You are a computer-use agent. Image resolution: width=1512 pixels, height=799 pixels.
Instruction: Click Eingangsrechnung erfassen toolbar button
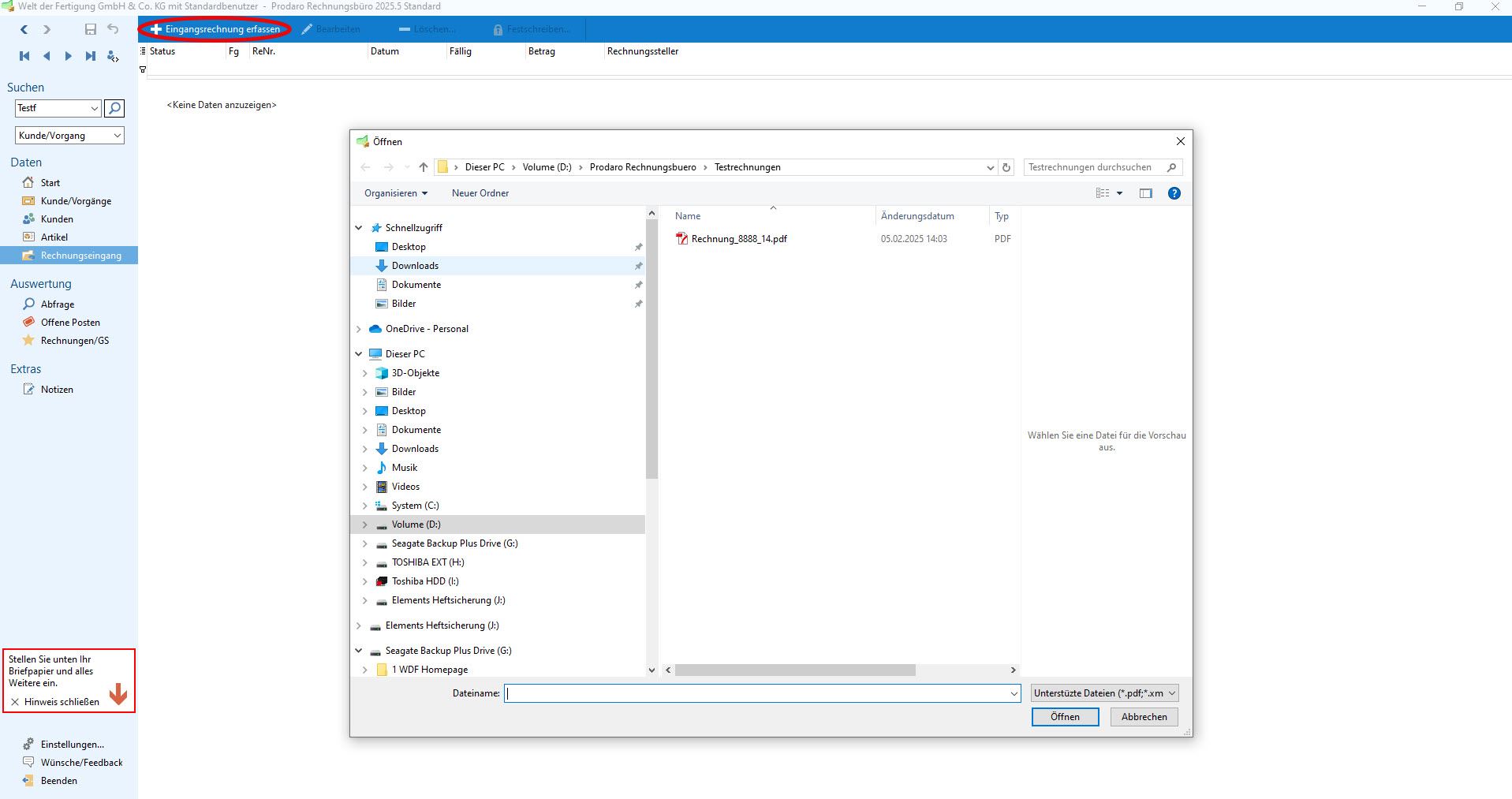point(215,29)
